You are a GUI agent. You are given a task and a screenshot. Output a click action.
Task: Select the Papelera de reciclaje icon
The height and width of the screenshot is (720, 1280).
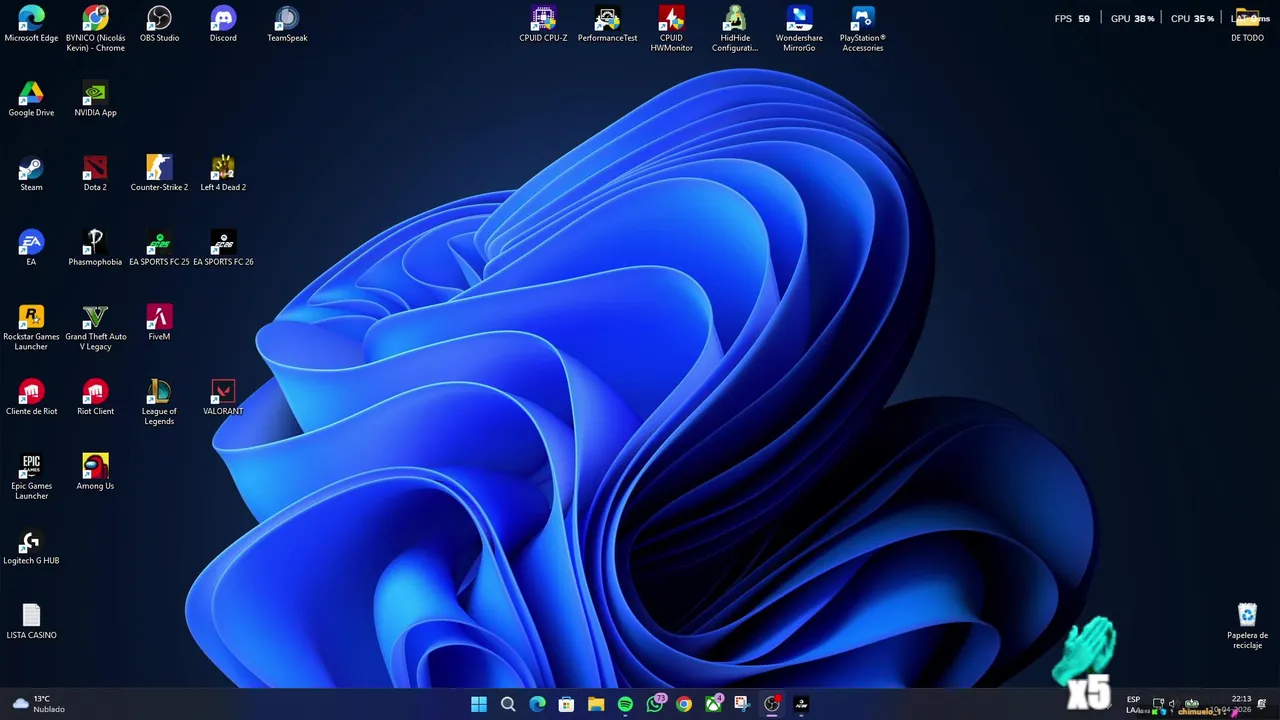[x=1247, y=627]
